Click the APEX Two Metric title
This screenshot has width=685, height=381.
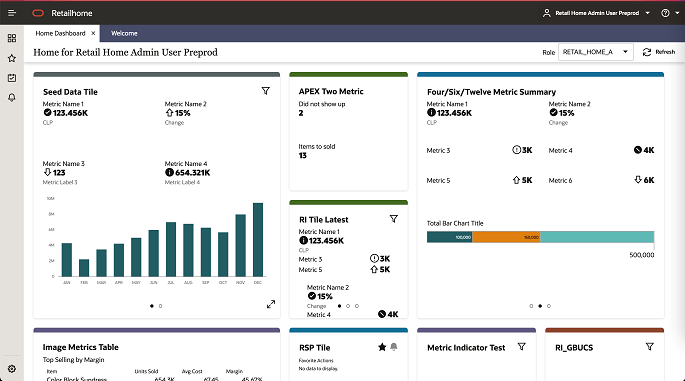point(331,91)
